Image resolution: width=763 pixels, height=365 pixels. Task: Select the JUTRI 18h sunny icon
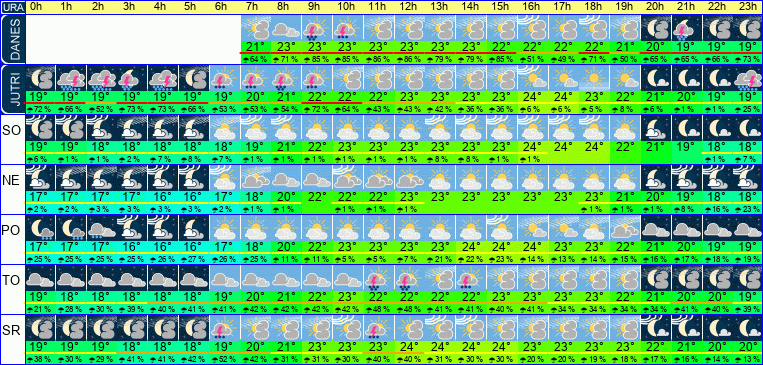click(x=594, y=78)
